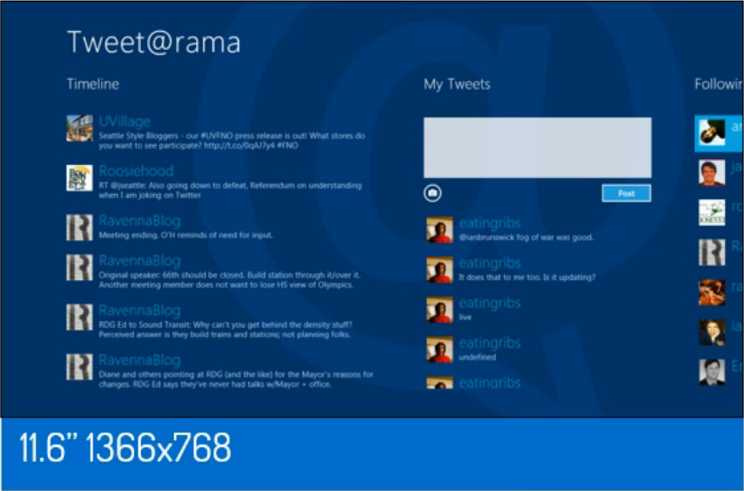Viewport: 744px width, 491px height.
Task: Open the Roosiehood profile picture
Action: [79, 178]
